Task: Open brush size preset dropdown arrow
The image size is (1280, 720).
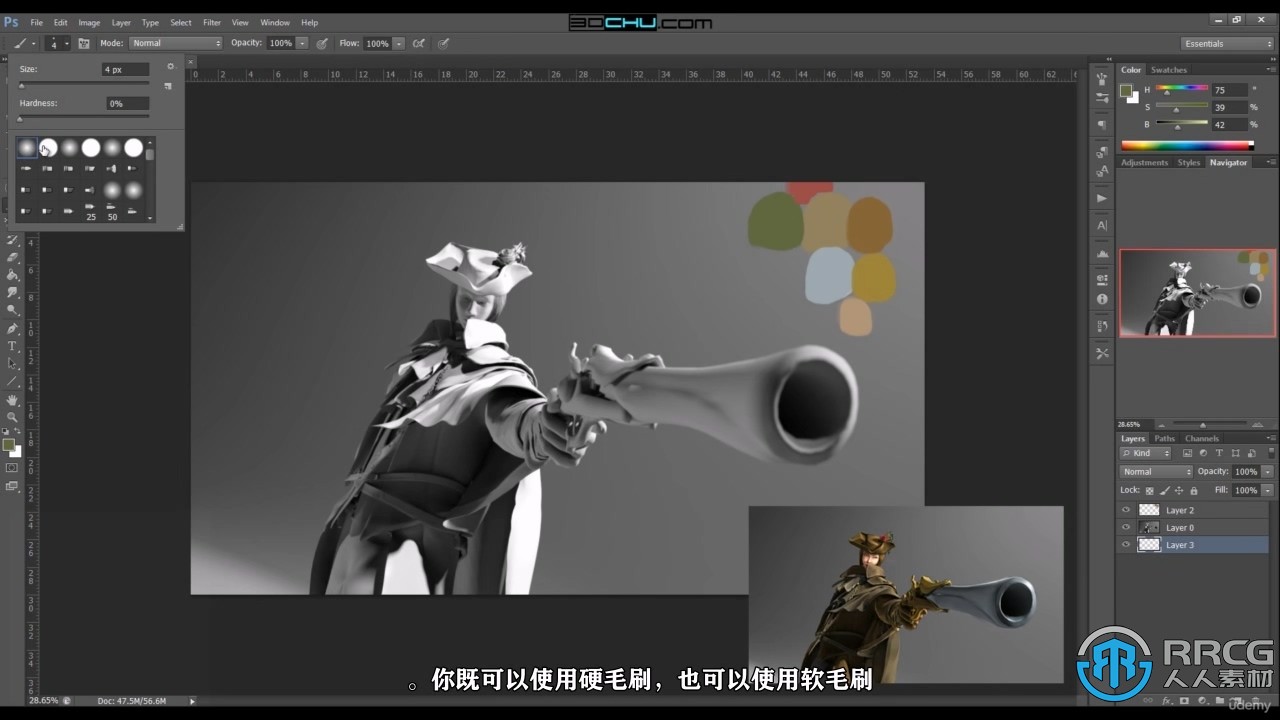Action: coord(67,44)
